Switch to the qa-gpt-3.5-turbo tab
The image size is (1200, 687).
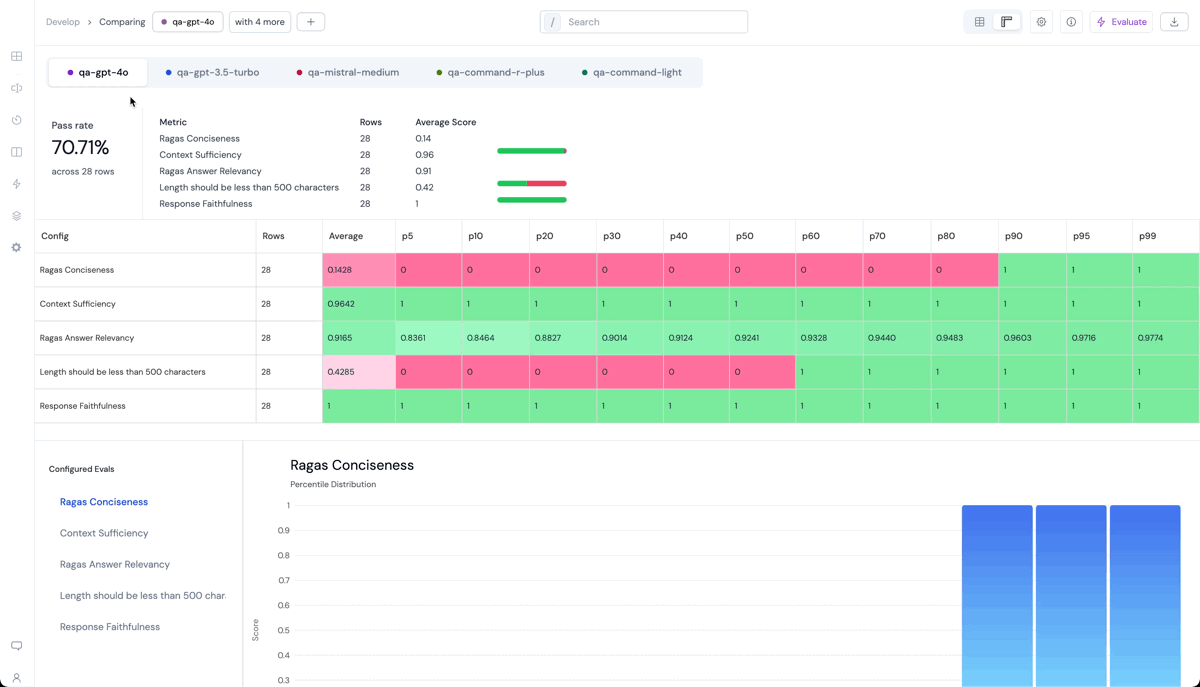point(212,72)
